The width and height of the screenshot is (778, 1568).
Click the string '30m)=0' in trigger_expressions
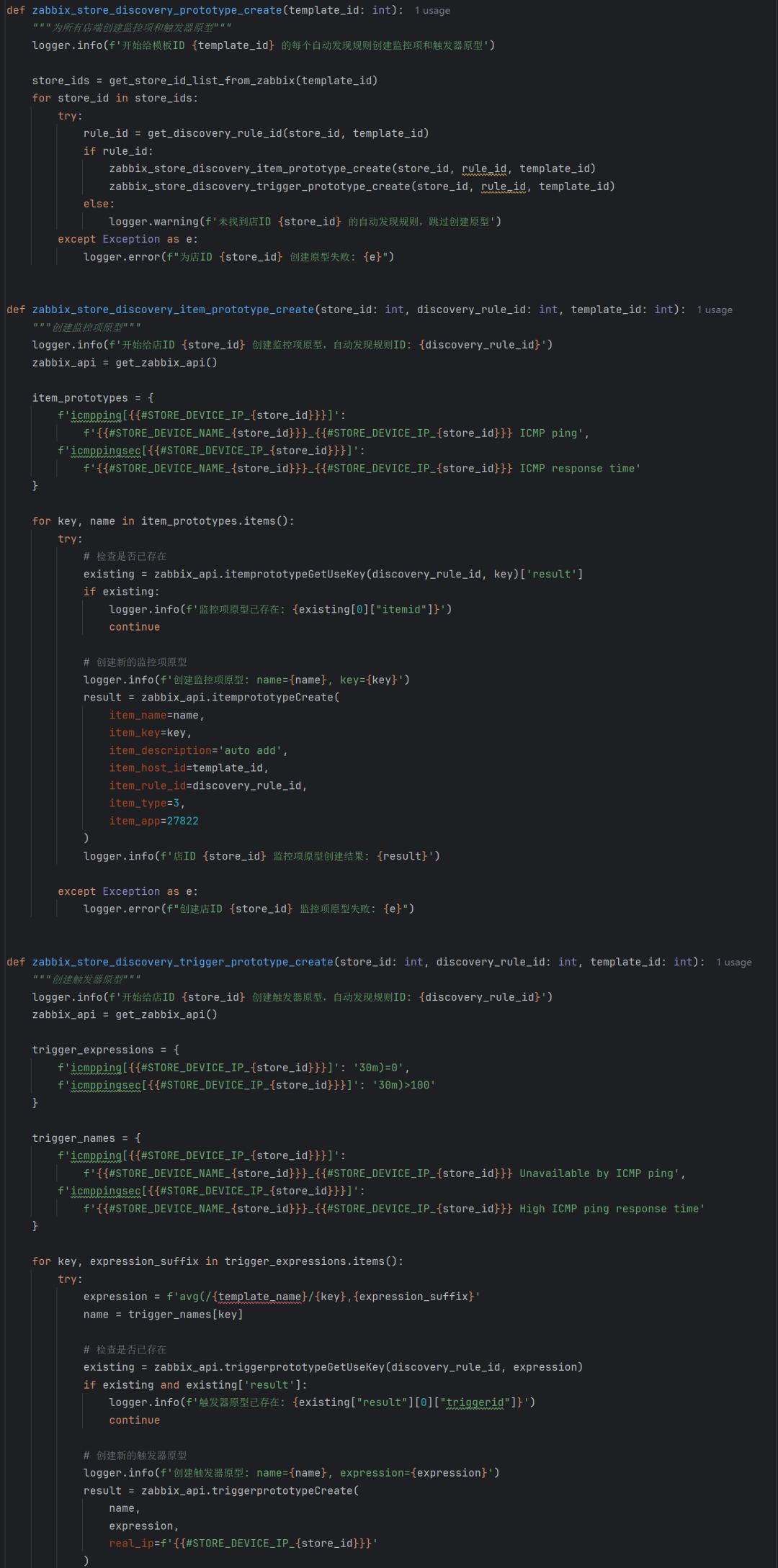point(378,1068)
